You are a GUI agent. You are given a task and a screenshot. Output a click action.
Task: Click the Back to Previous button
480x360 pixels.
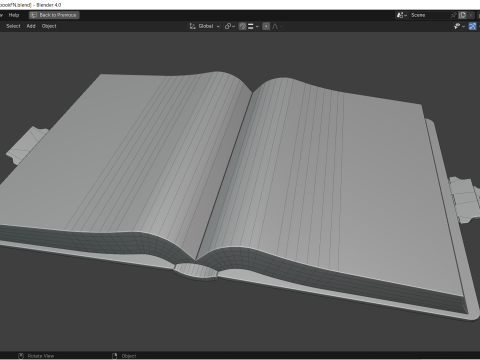tap(54, 15)
